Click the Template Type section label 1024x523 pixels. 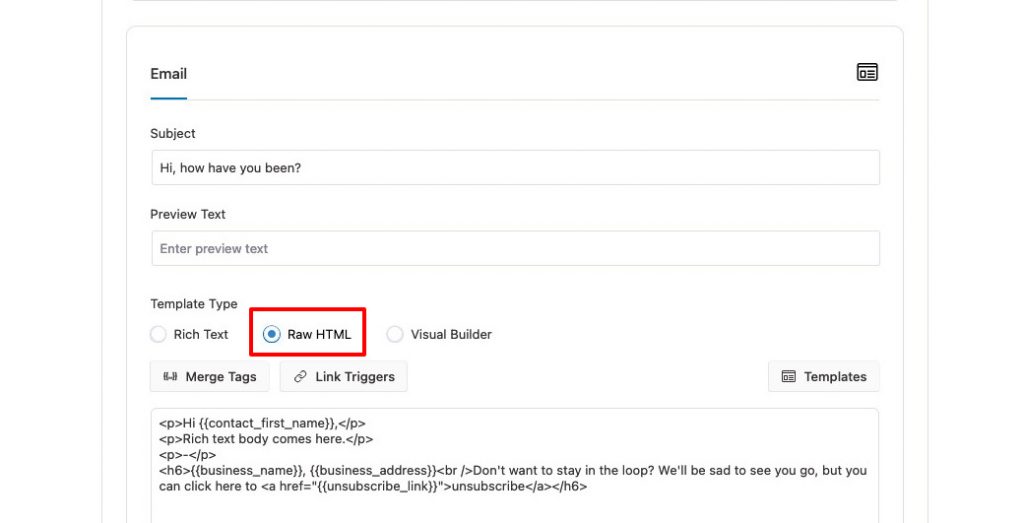pos(194,304)
